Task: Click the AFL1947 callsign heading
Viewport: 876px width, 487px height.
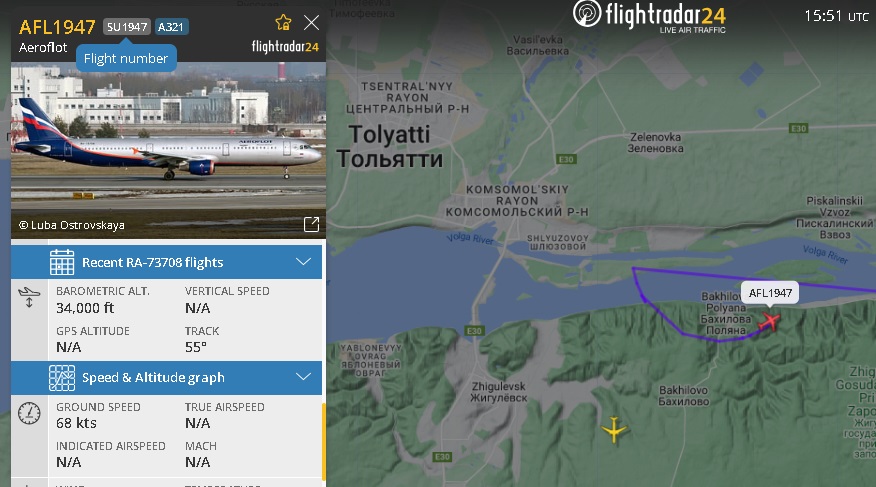Action: pyautogui.click(x=57, y=27)
